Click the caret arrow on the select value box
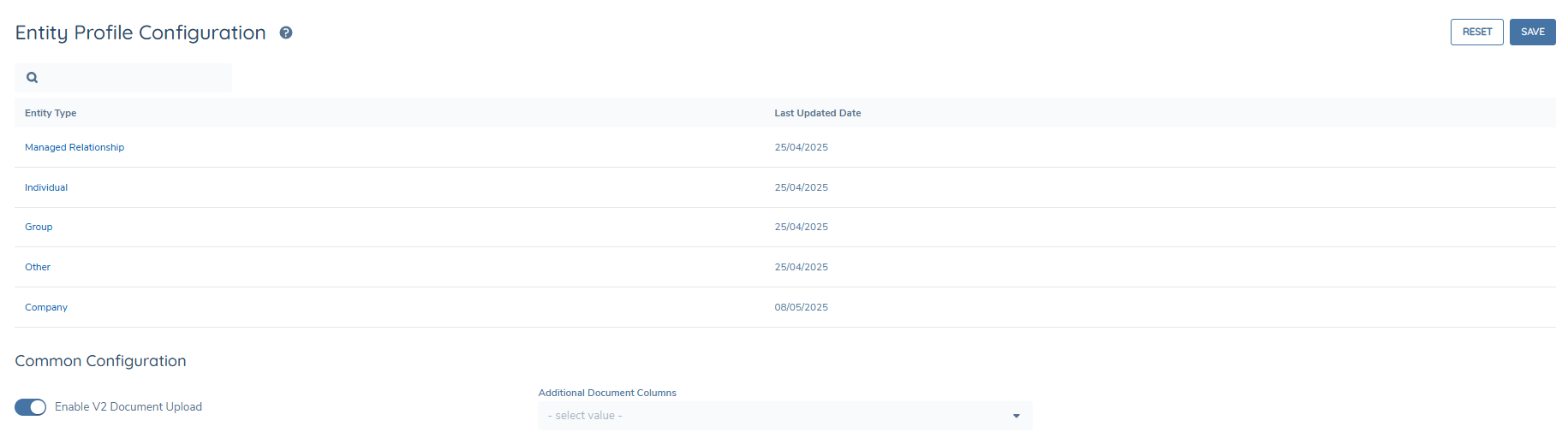This screenshot has height=444, width=1568. 1017,416
